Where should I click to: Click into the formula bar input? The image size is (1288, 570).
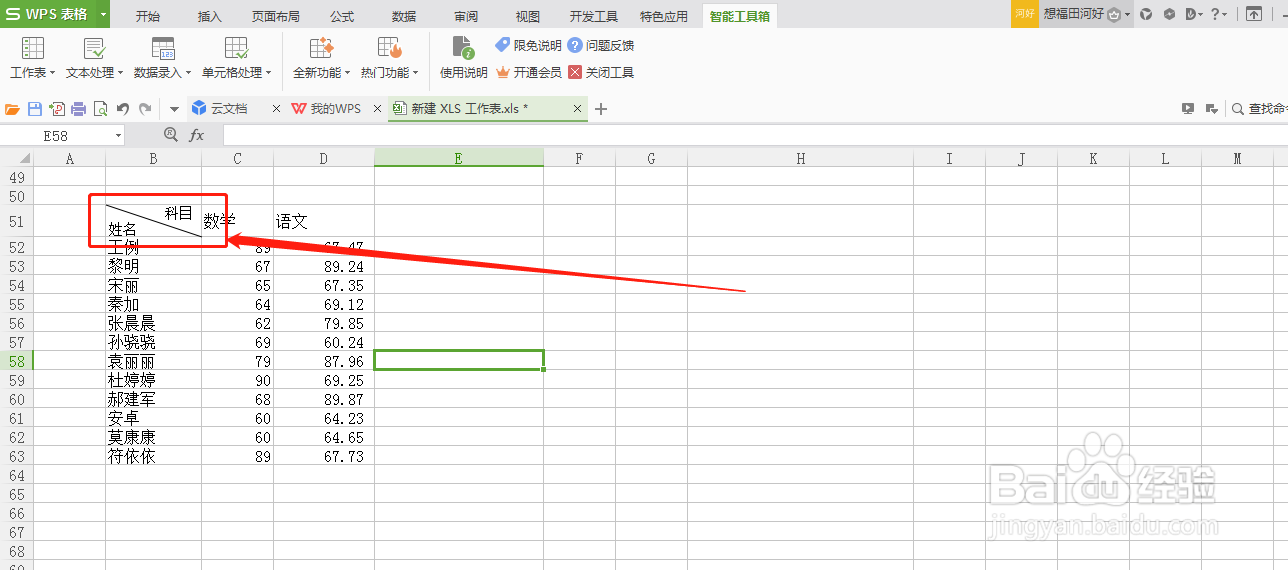(x=755, y=135)
